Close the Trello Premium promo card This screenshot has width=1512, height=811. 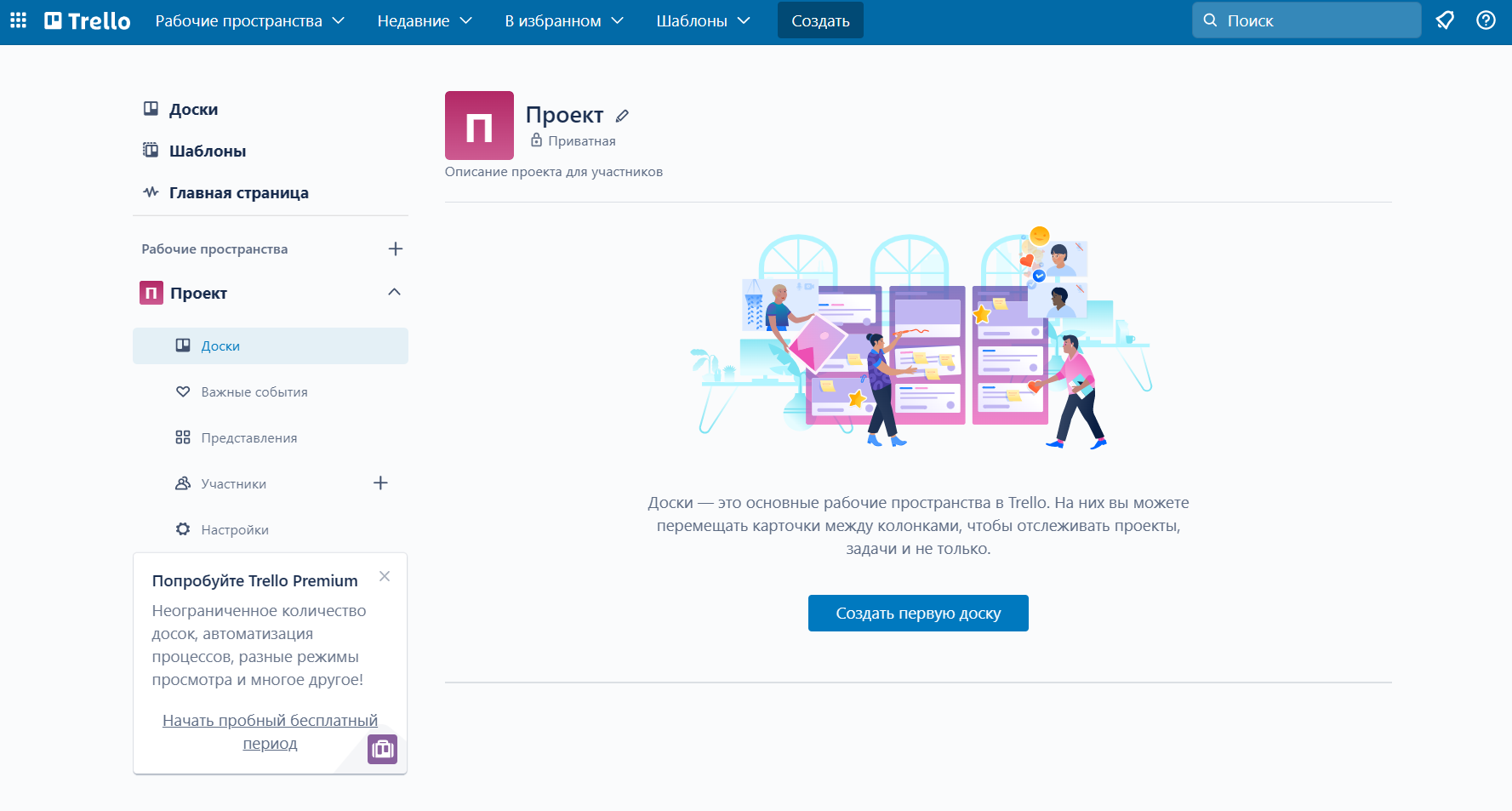385,576
